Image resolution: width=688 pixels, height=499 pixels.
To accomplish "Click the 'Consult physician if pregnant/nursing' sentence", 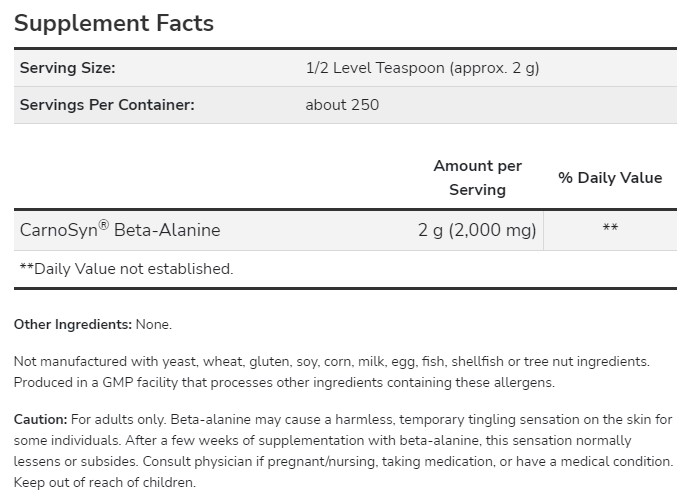I will coord(408,462).
